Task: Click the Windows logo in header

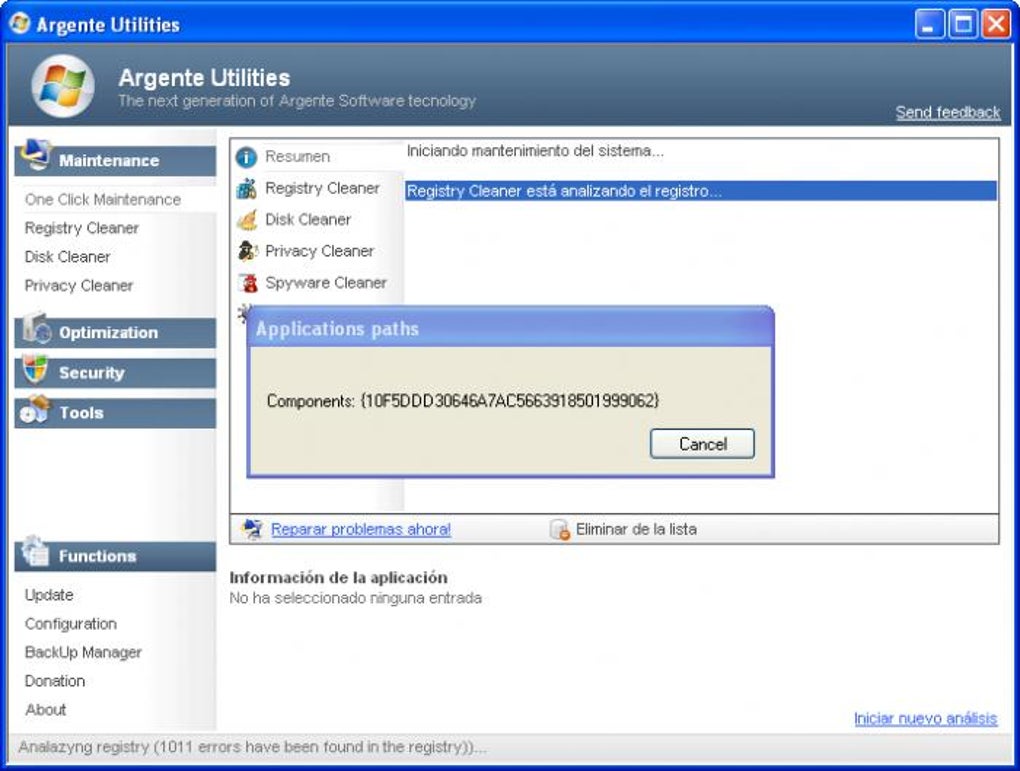Action: click(x=63, y=86)
